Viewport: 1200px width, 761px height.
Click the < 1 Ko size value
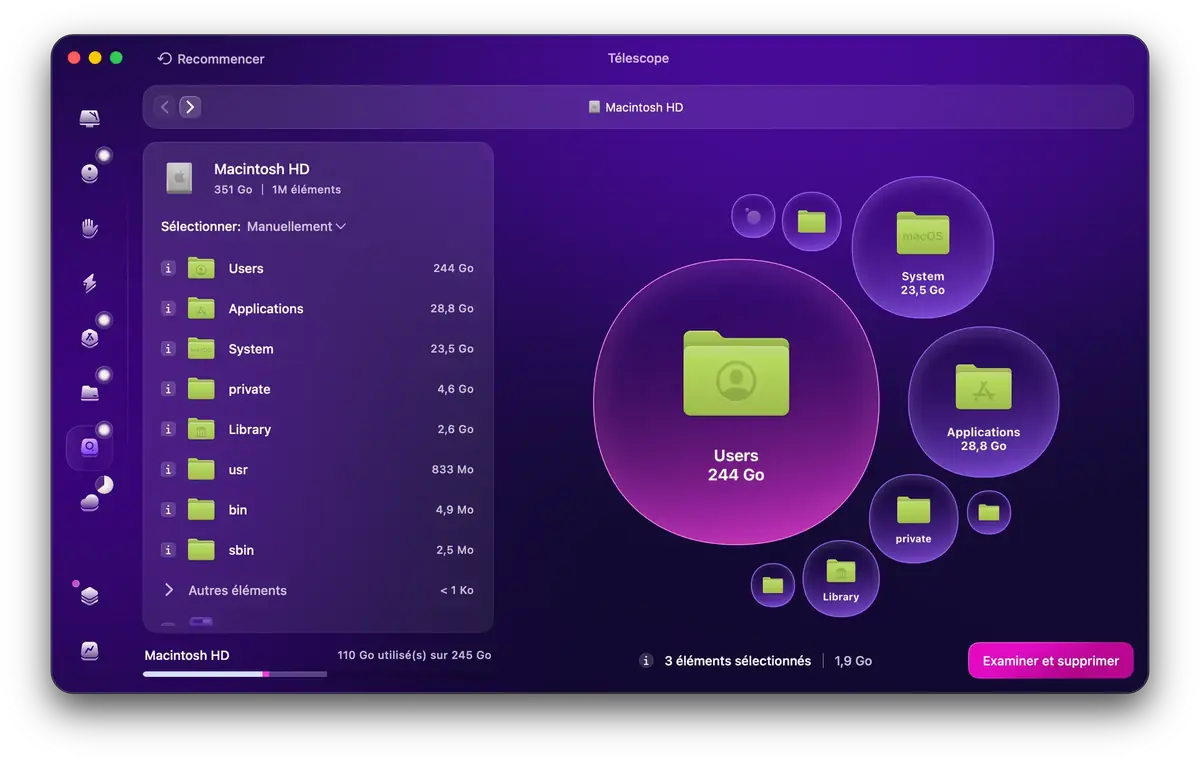coord(457,590)
